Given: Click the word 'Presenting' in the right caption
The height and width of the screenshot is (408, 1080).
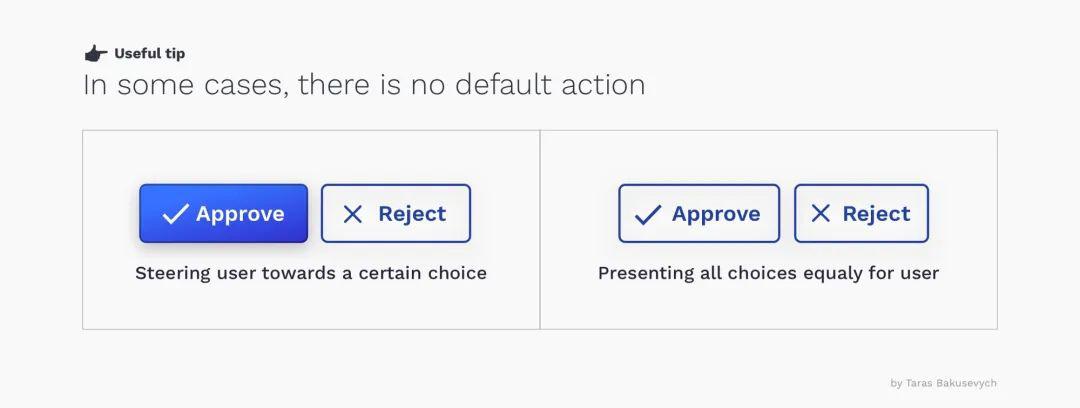Looking at the screenshot, I should (x=636, y=274).
